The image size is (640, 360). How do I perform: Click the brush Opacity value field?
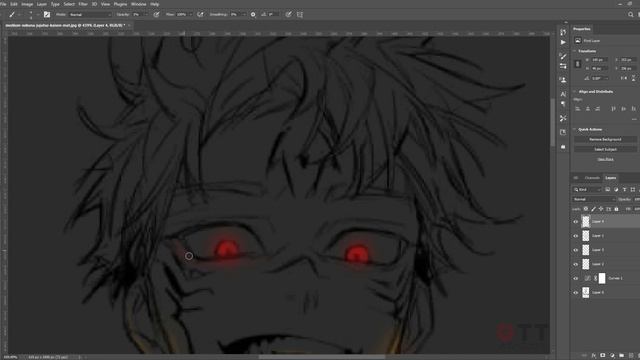(x=138, y=14)
